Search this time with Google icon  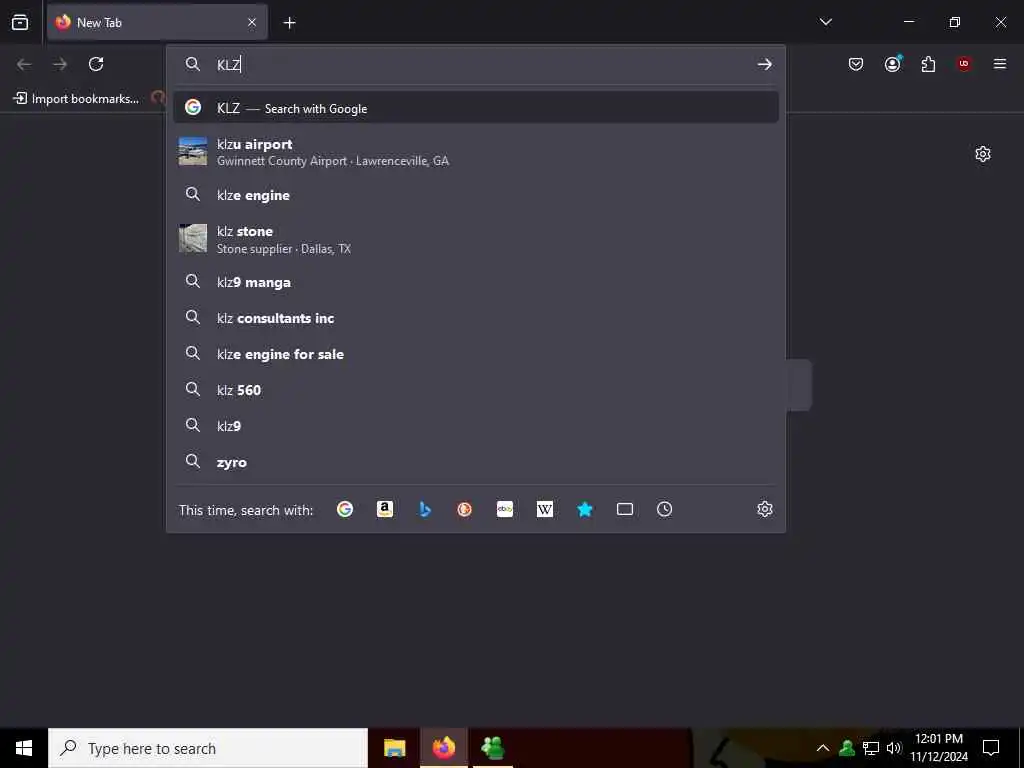coord(345,509)
